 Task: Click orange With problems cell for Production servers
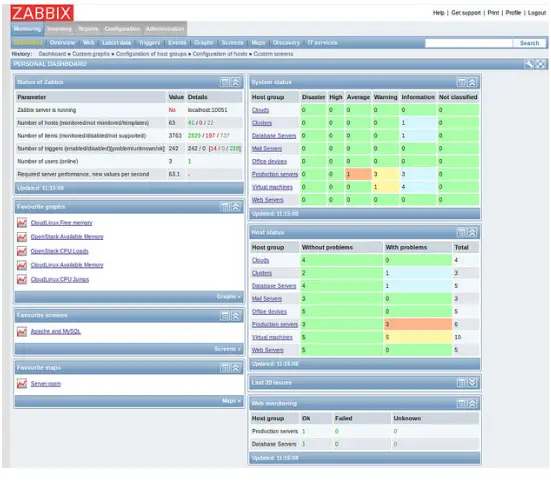tap(418, 324)
